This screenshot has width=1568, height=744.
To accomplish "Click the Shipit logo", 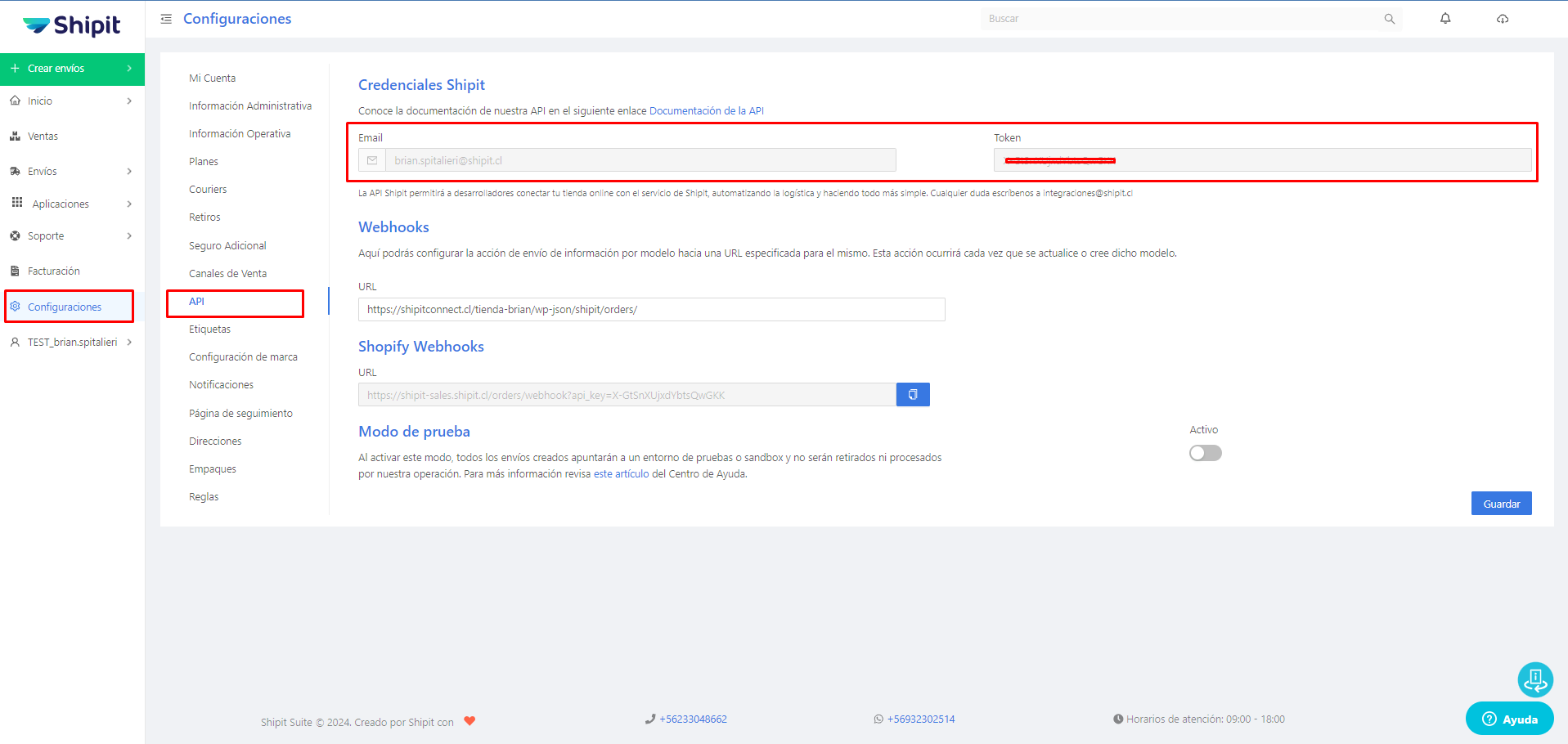I will coord(72,26).
